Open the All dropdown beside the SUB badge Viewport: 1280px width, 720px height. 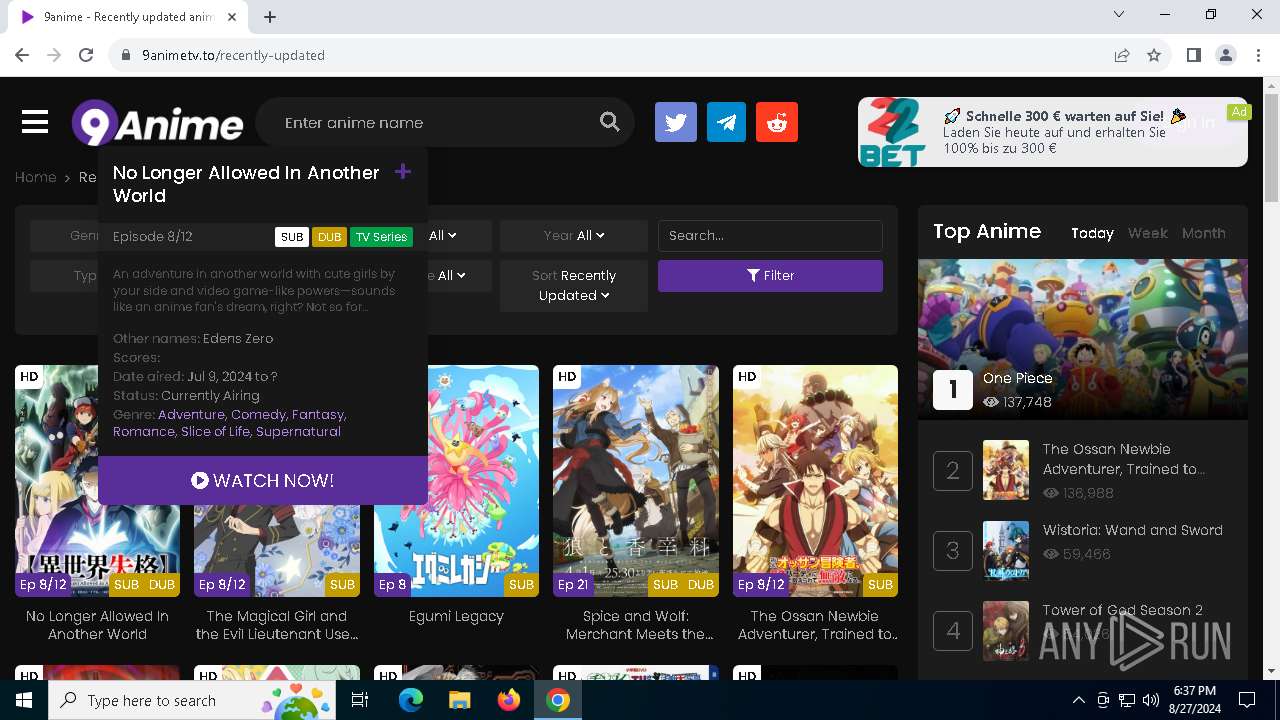point(442,236)
